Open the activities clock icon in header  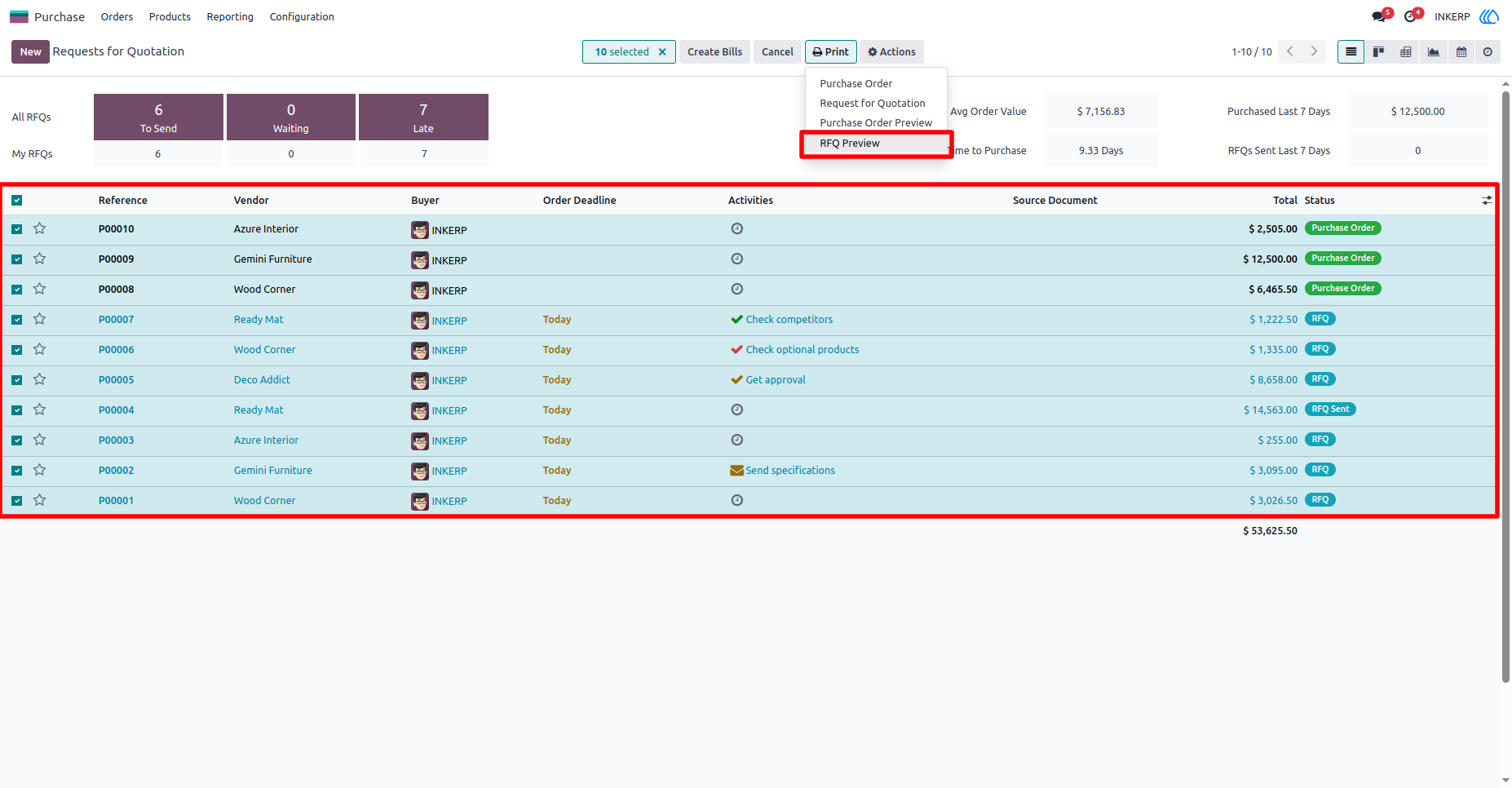(x=1410, y=17)
